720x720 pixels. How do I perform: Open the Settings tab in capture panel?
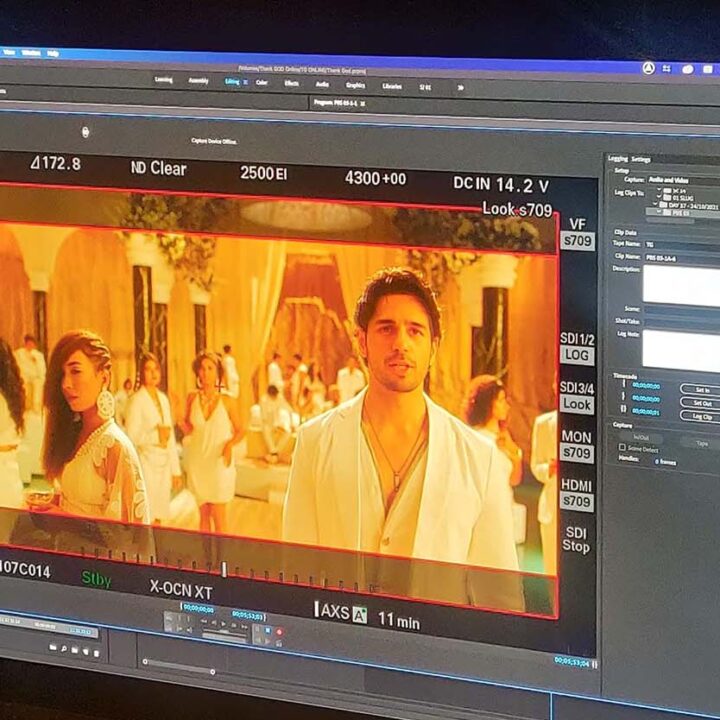tap(641, 159)
